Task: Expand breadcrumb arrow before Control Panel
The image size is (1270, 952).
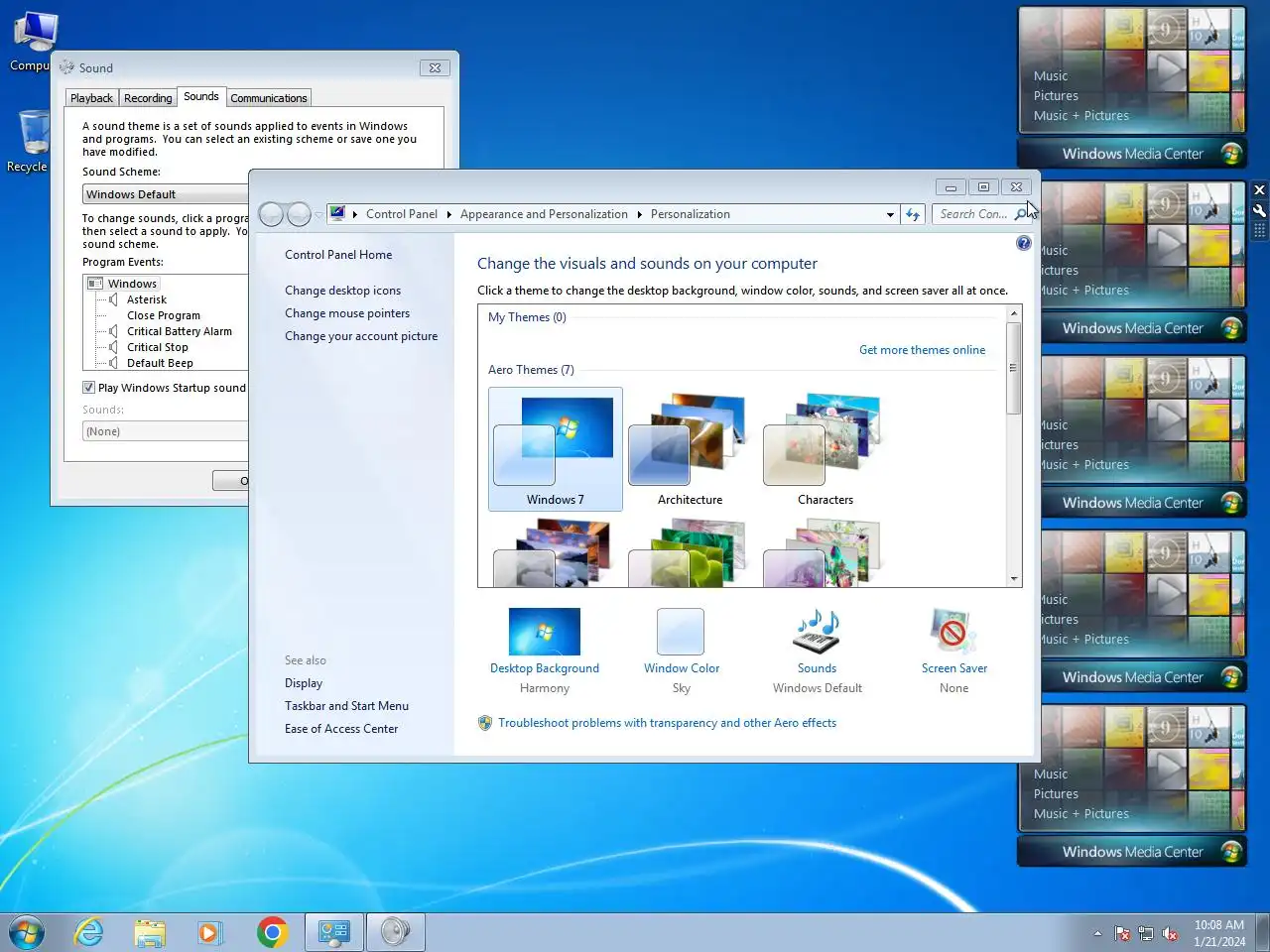Action: [354, 214]
